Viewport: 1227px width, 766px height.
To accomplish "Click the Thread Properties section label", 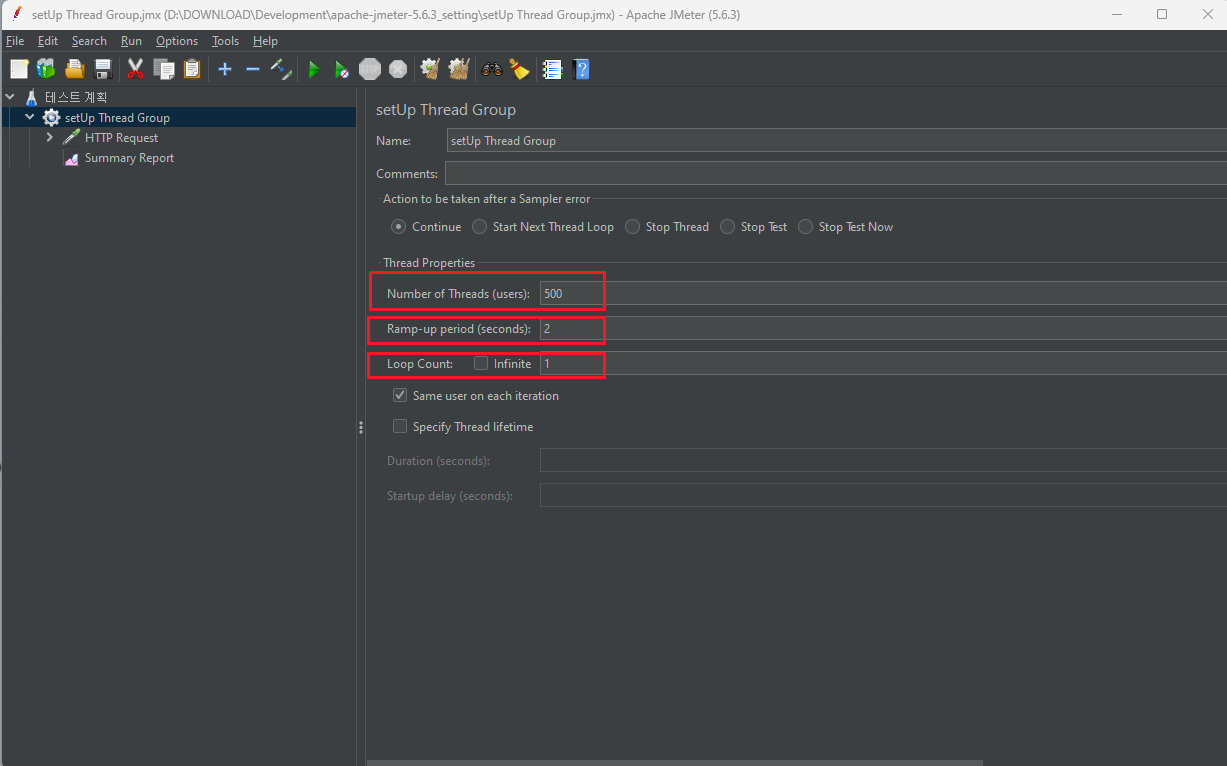I will coord(429,263).
